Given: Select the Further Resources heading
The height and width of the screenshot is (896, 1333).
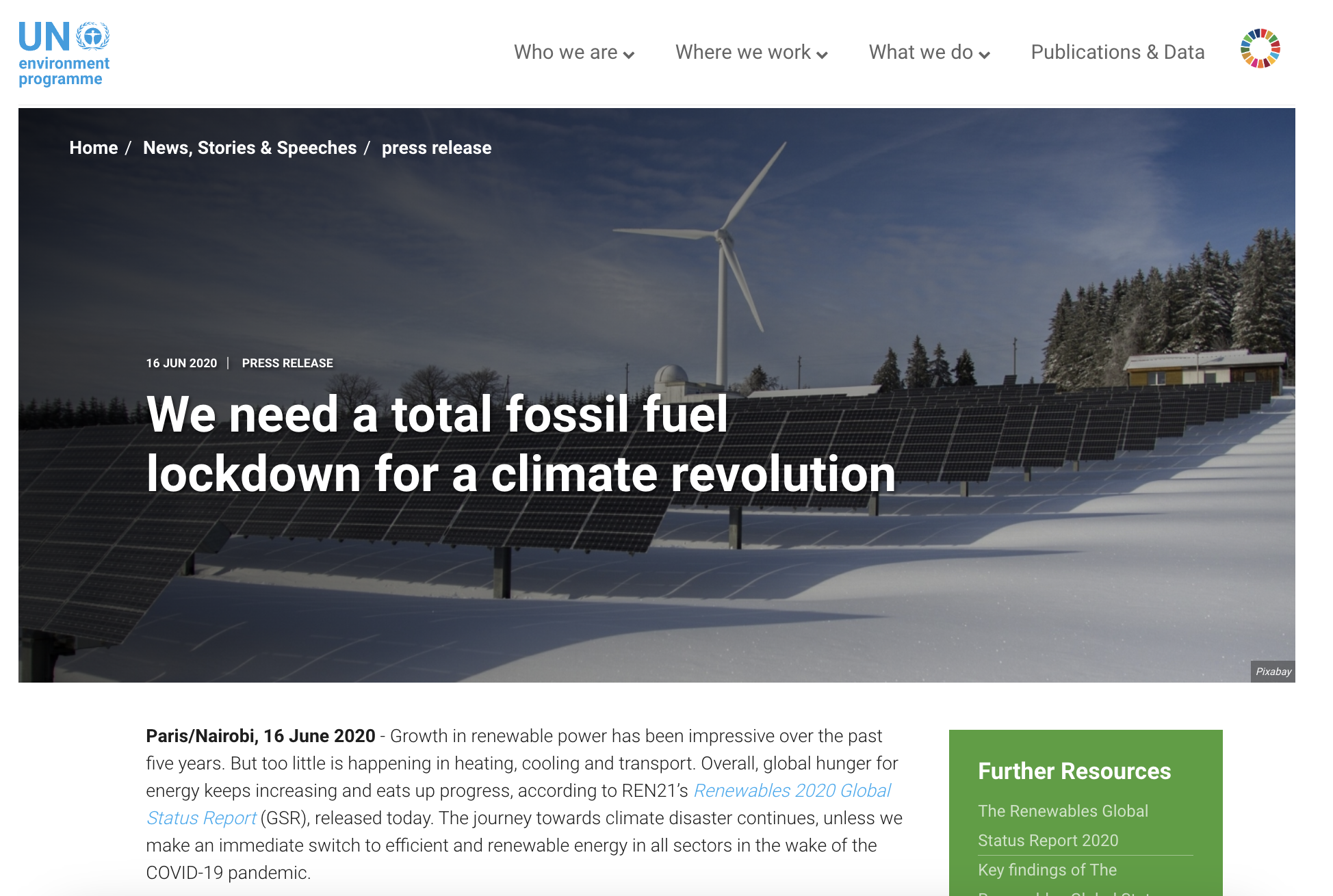Looking at the screenshot, I should (1074, 771).
